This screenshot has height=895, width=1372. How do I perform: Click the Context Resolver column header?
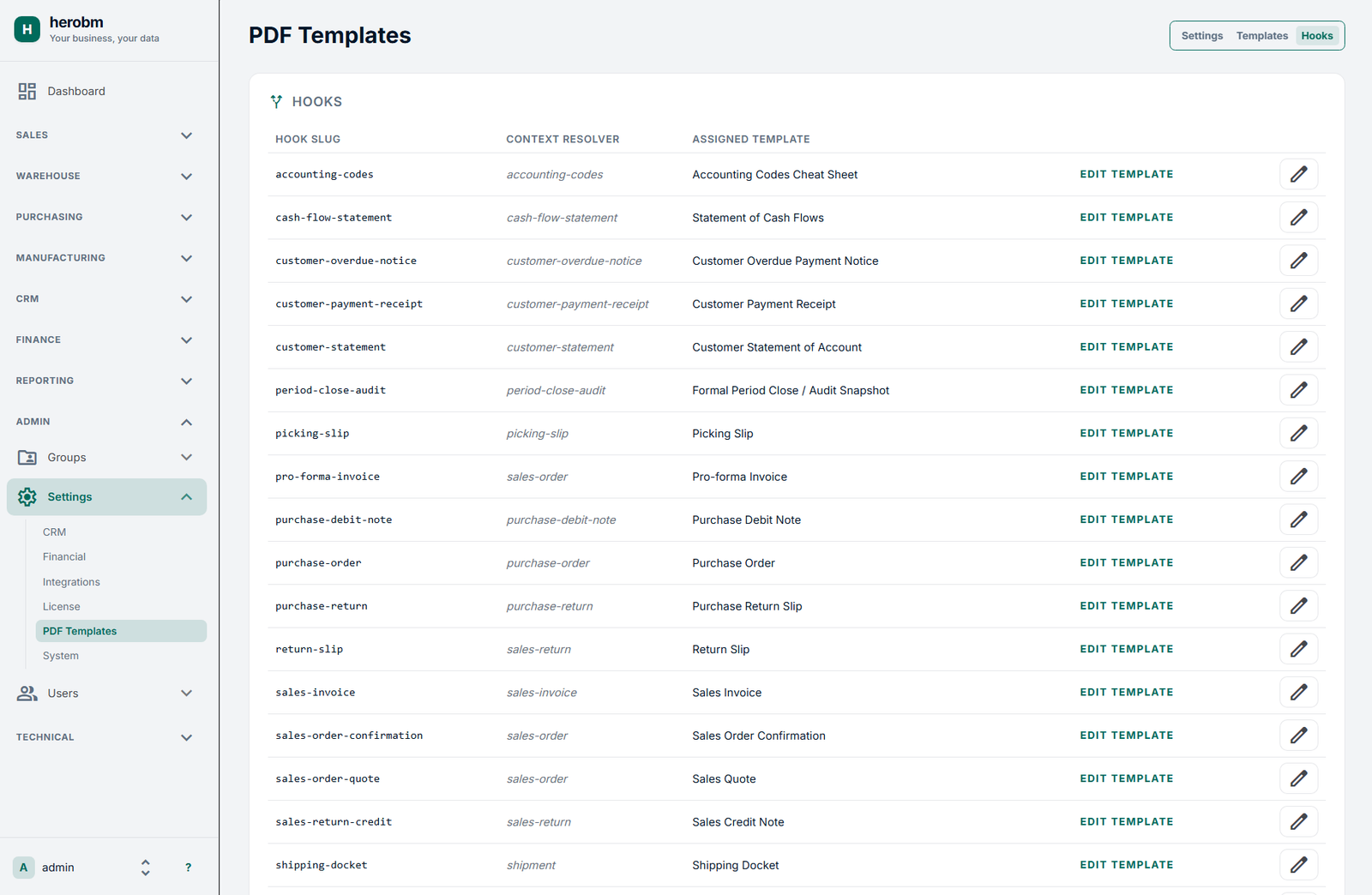tap(563, 139)
